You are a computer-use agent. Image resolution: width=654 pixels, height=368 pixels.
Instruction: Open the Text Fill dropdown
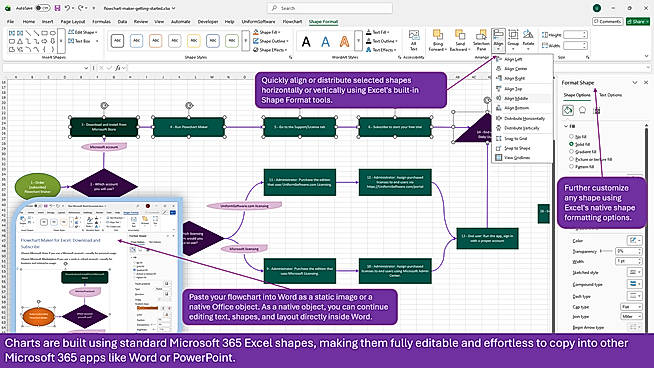(377, 32)
